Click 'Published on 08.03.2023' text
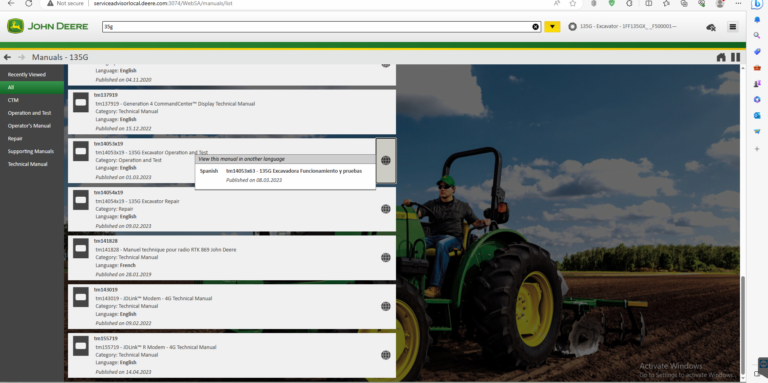Viewport: 768px width, 383px height. click(254, 180)
